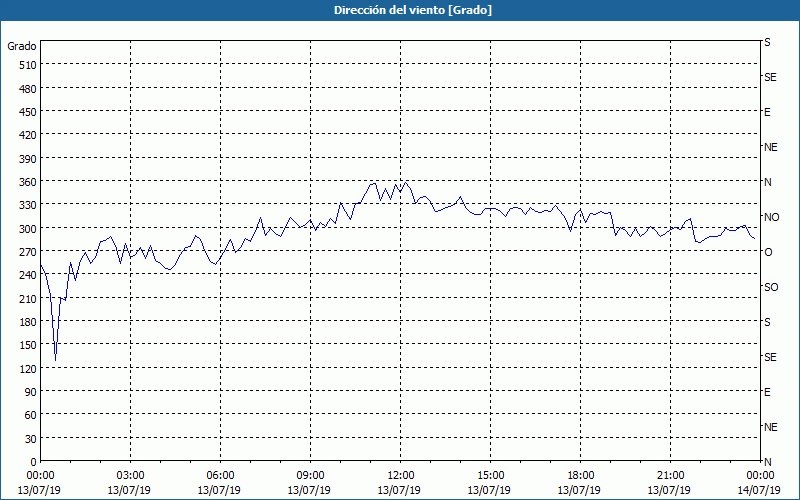
Task: Select the 480 y-axis label
Action: 28,89
